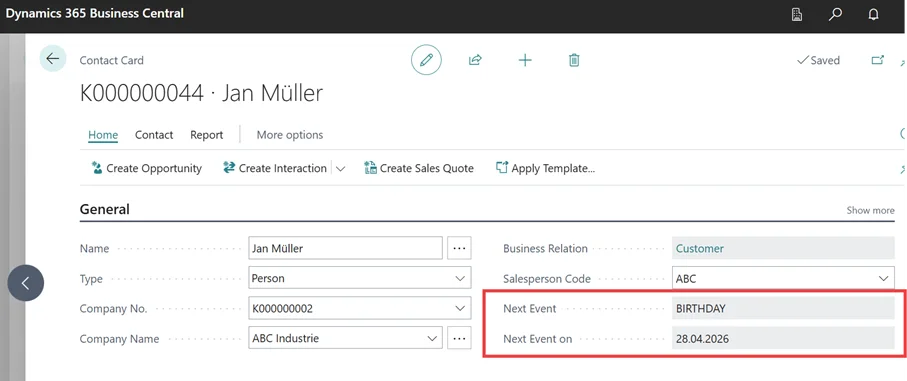This screenshot has width=907, height=381.
Task: Click the pencil edit icon
Action: [426, 60]
